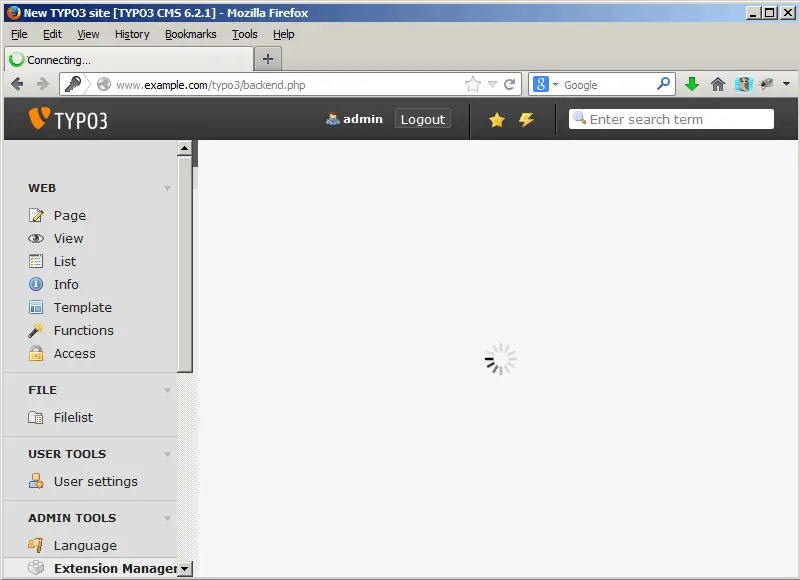Select the Connecting... tab
The height and width of the screenshot is (580, 800).
pyautogui.click(x=129, y=59)
